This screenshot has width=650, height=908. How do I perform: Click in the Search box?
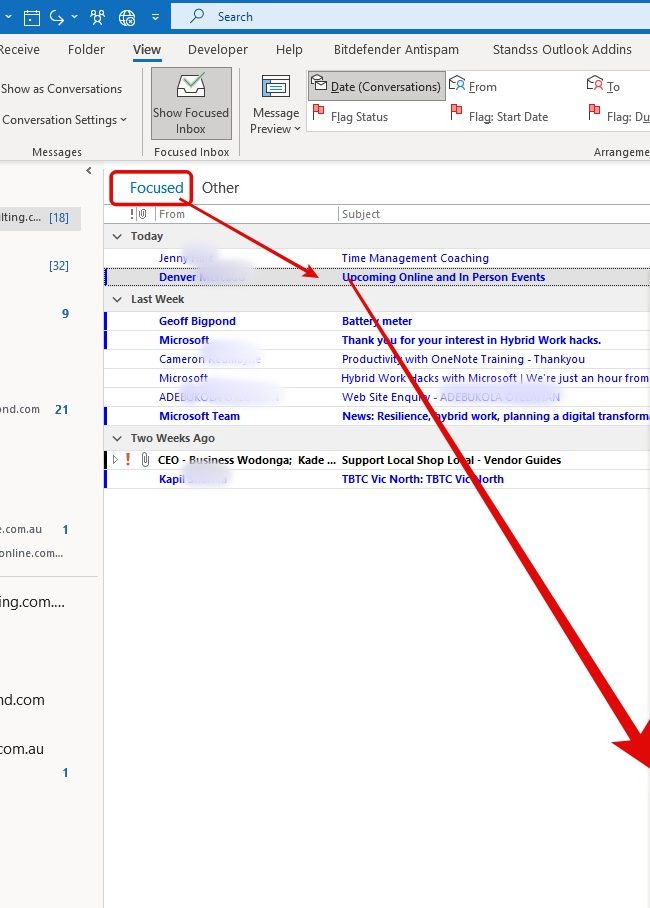[410, 17]
